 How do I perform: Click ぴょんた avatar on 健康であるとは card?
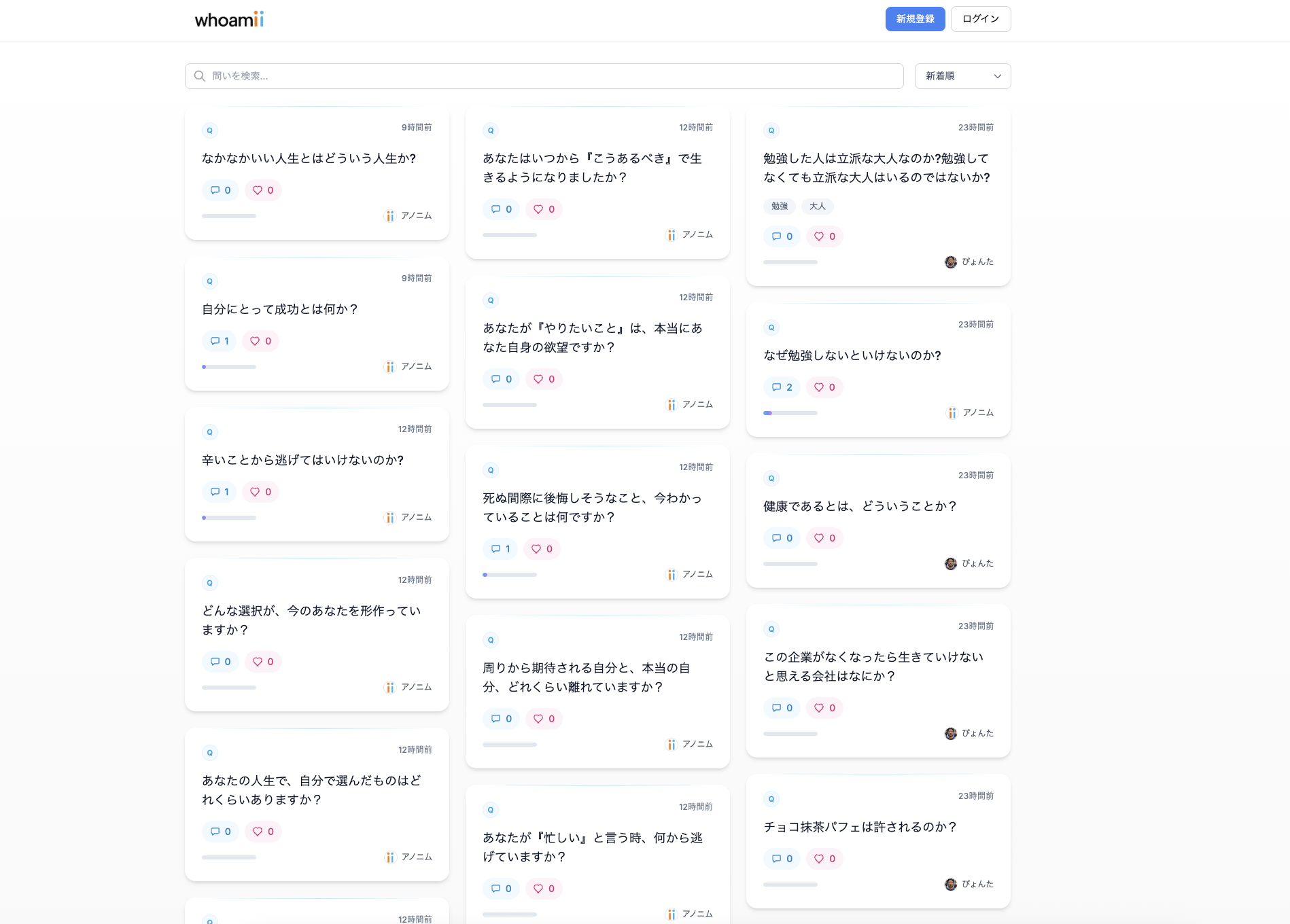point(950,564)
